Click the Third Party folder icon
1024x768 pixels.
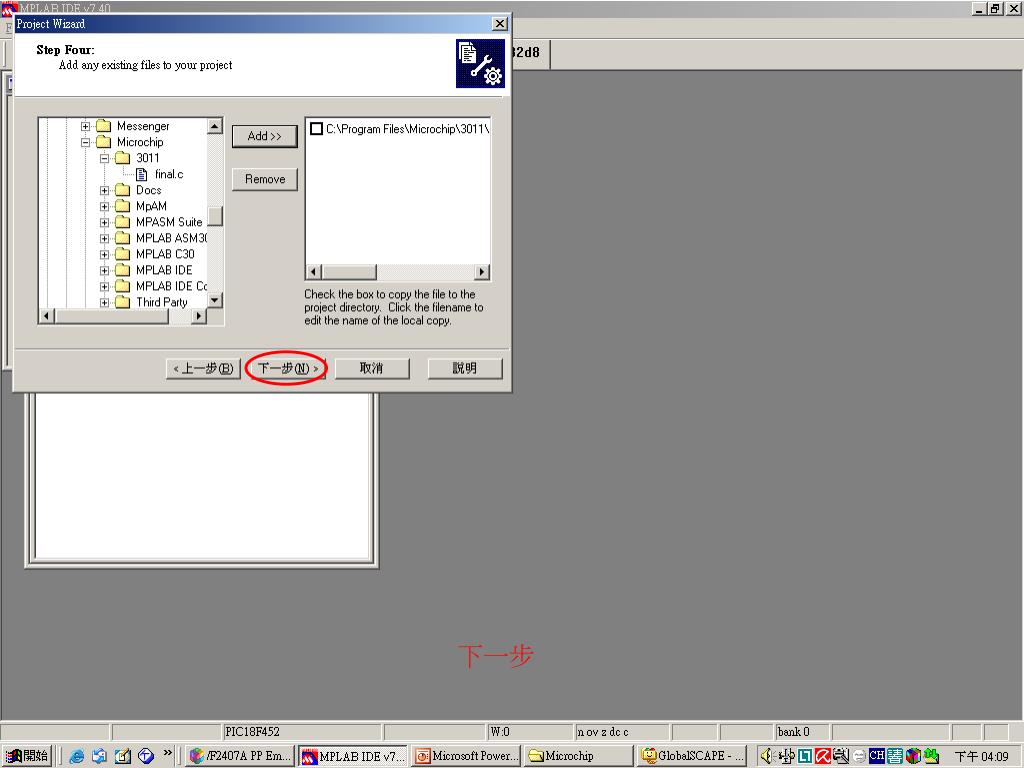123,302
